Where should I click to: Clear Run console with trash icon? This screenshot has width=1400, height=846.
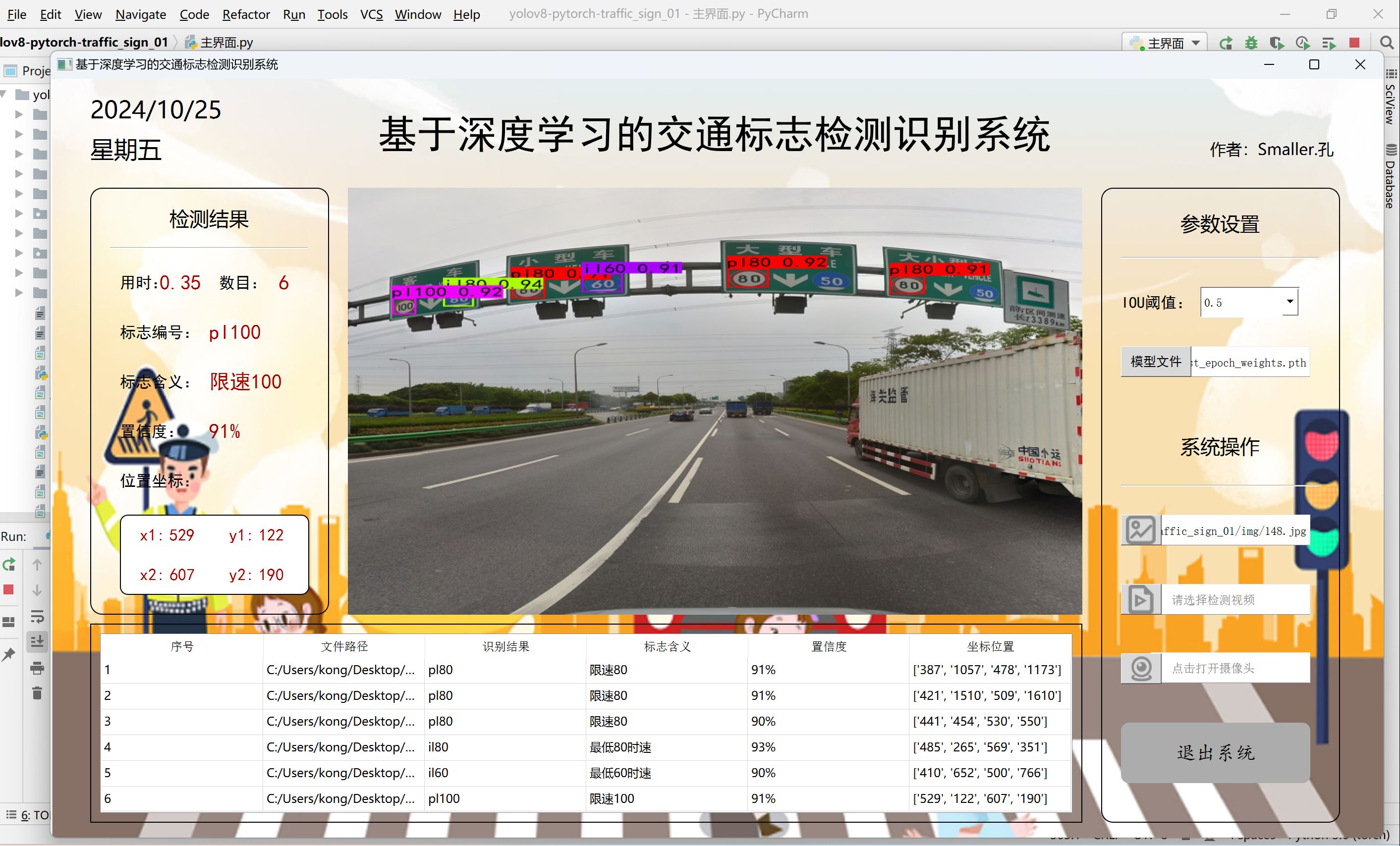[x=37, y=692]
